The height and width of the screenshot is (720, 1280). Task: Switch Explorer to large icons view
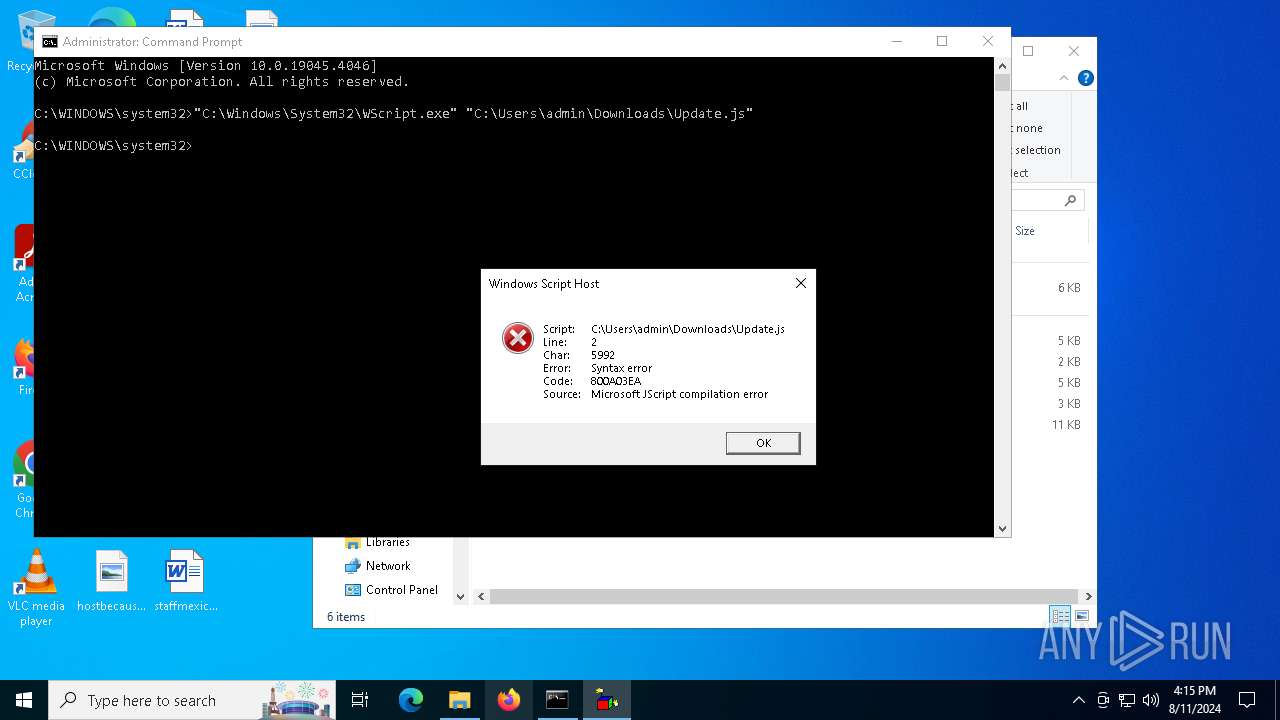tap(1081, 616)
